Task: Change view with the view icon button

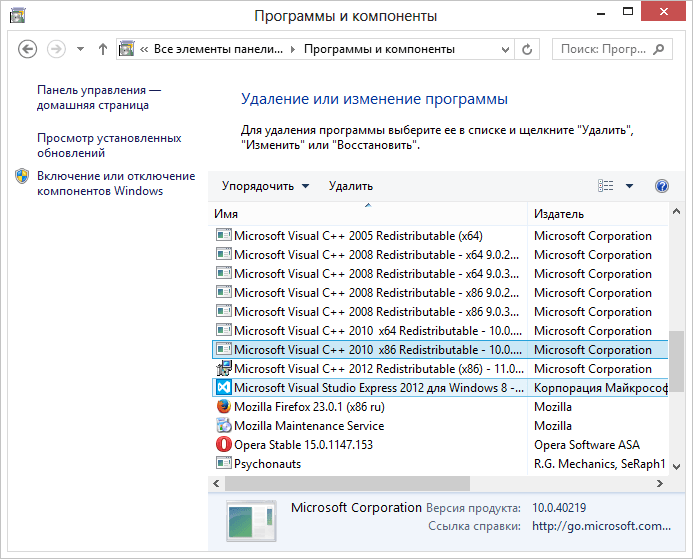Action: pyautogui.click(x=605, y=186)
